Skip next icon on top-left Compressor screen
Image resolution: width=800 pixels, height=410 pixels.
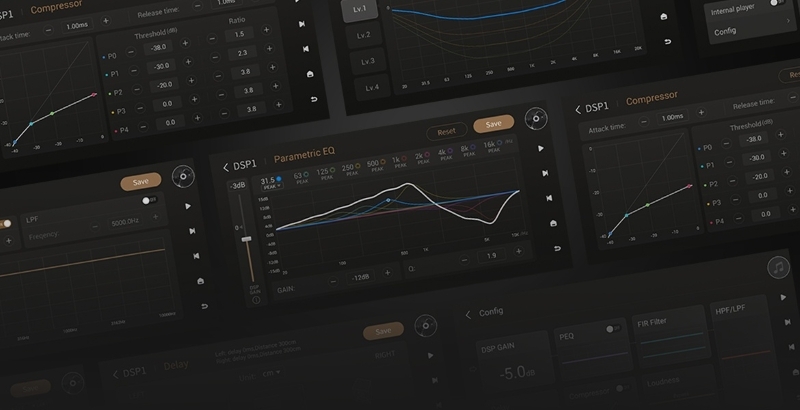click(302, 24)
